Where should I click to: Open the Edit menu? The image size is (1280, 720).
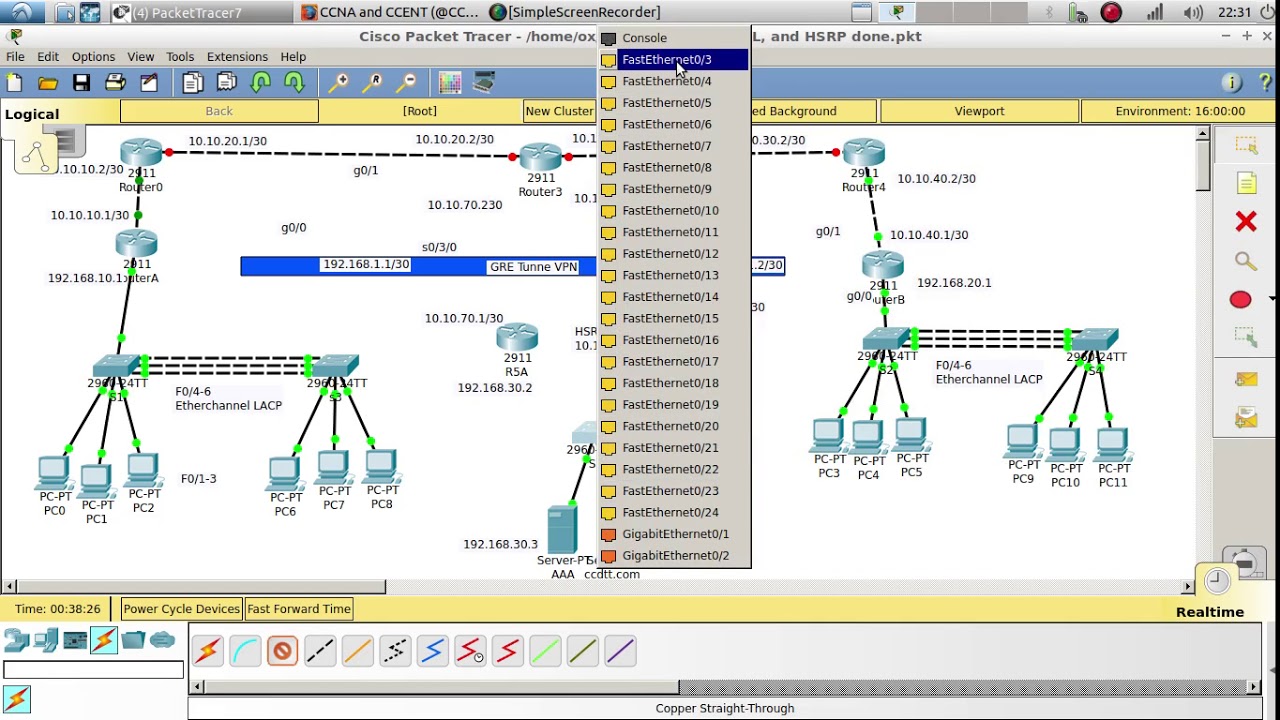47,57
